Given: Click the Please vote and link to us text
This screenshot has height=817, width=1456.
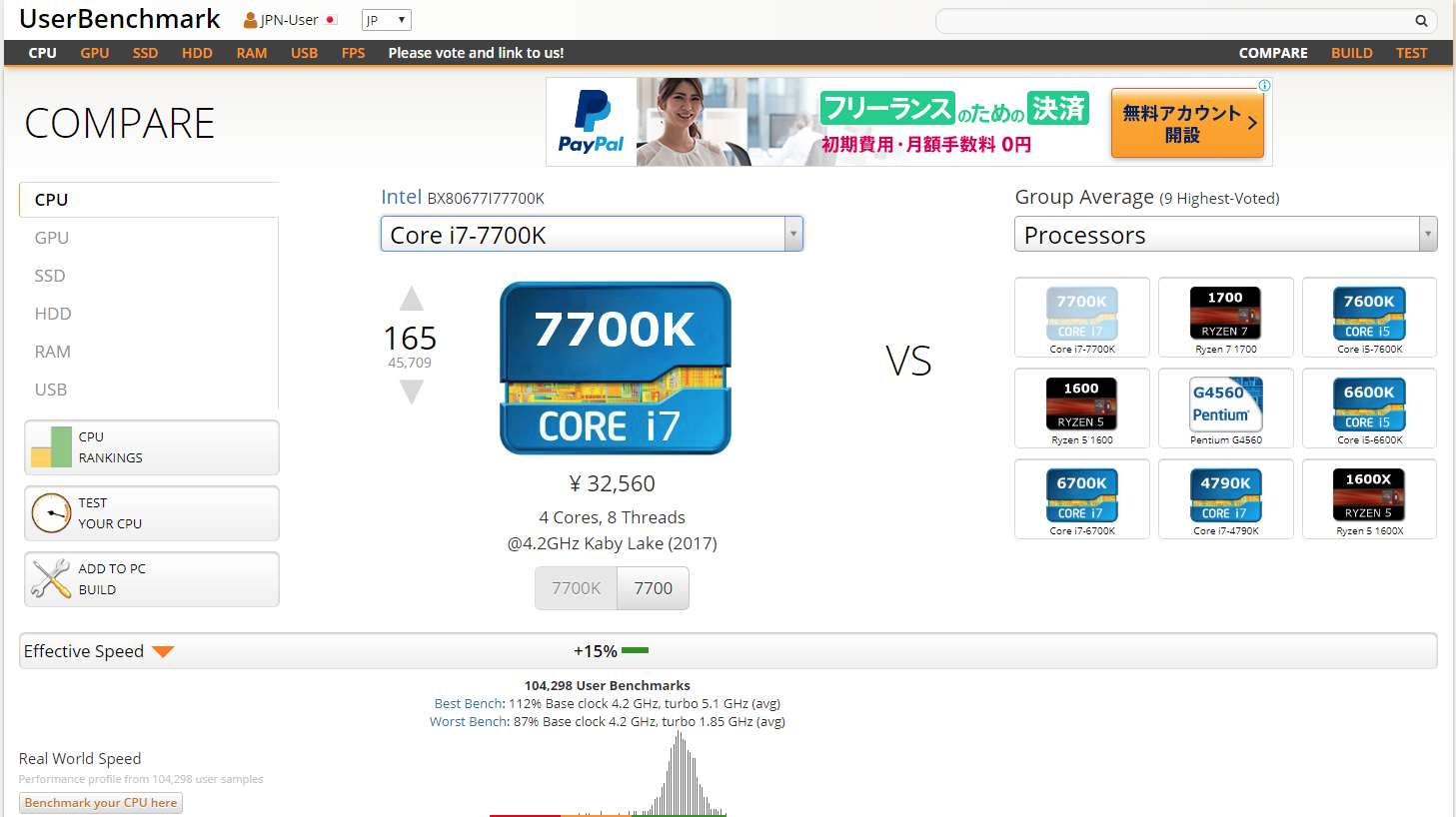Looking at the screenshot, I should point(476,53).
